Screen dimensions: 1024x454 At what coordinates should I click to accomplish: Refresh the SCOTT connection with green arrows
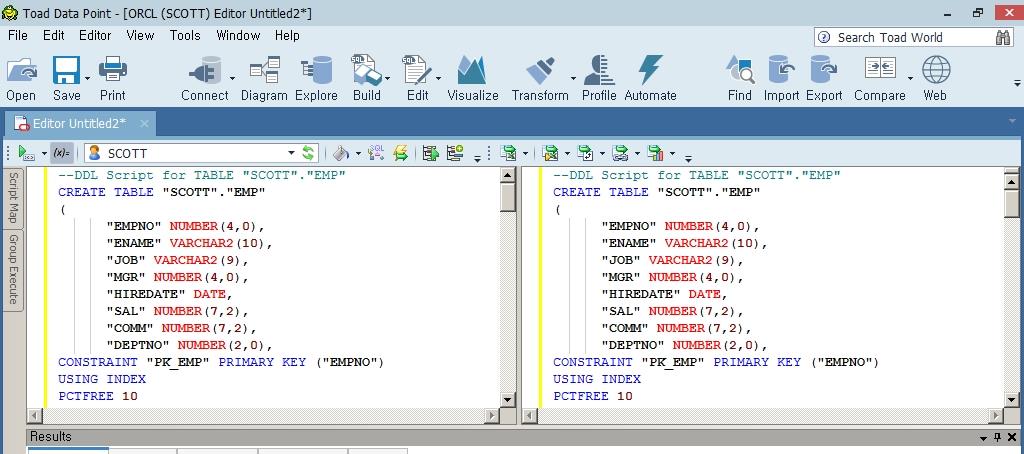(x=309, y=153)
